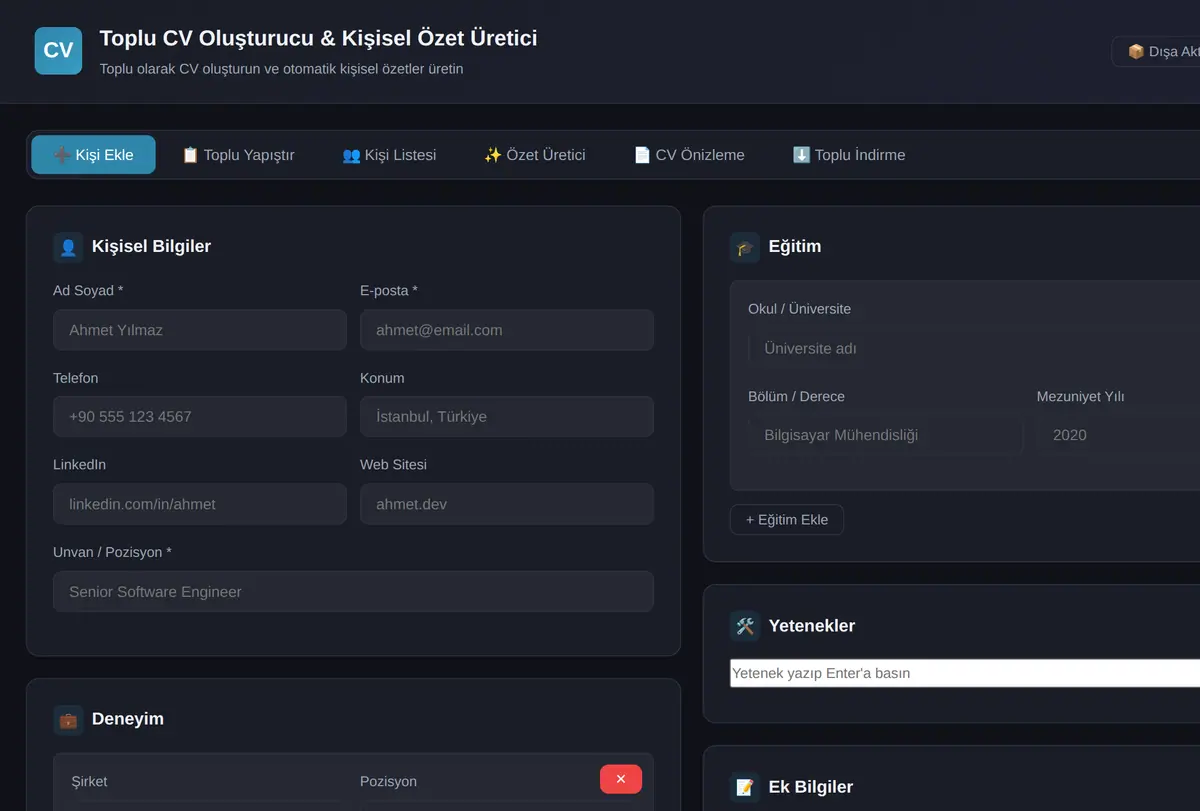Image resolution: width=1200 pixels, height=811 pixels.
Task: Click the Okul / Üniversite input field
Action: pyautogui.click(x=974, y=349)
